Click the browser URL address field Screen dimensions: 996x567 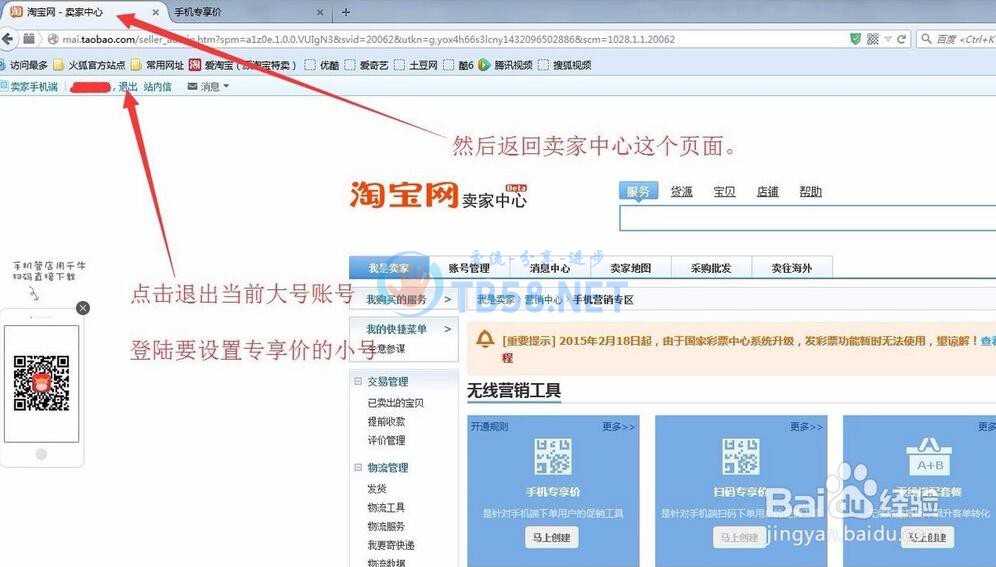445,39
